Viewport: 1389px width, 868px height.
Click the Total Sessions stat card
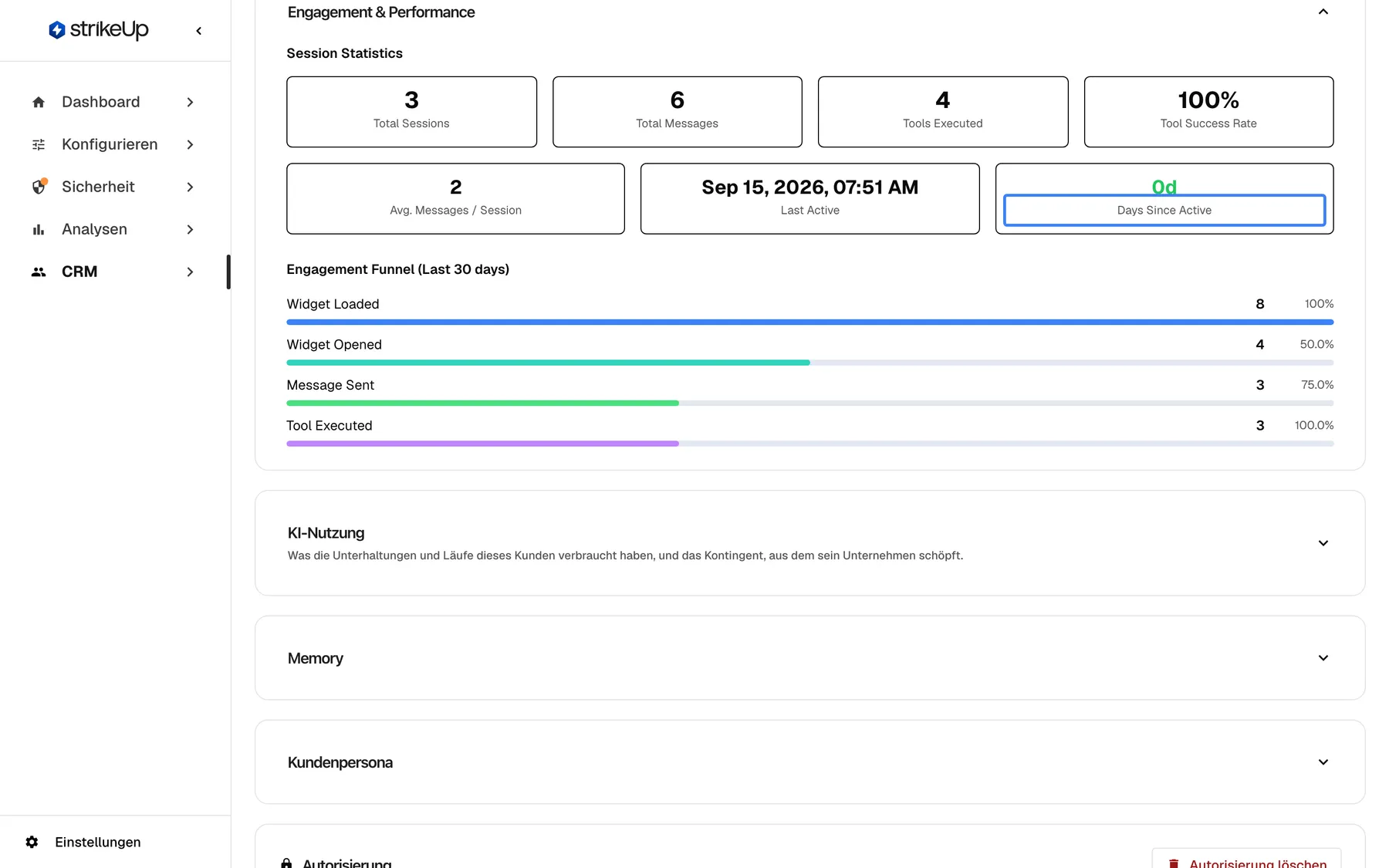coord(411,112)
